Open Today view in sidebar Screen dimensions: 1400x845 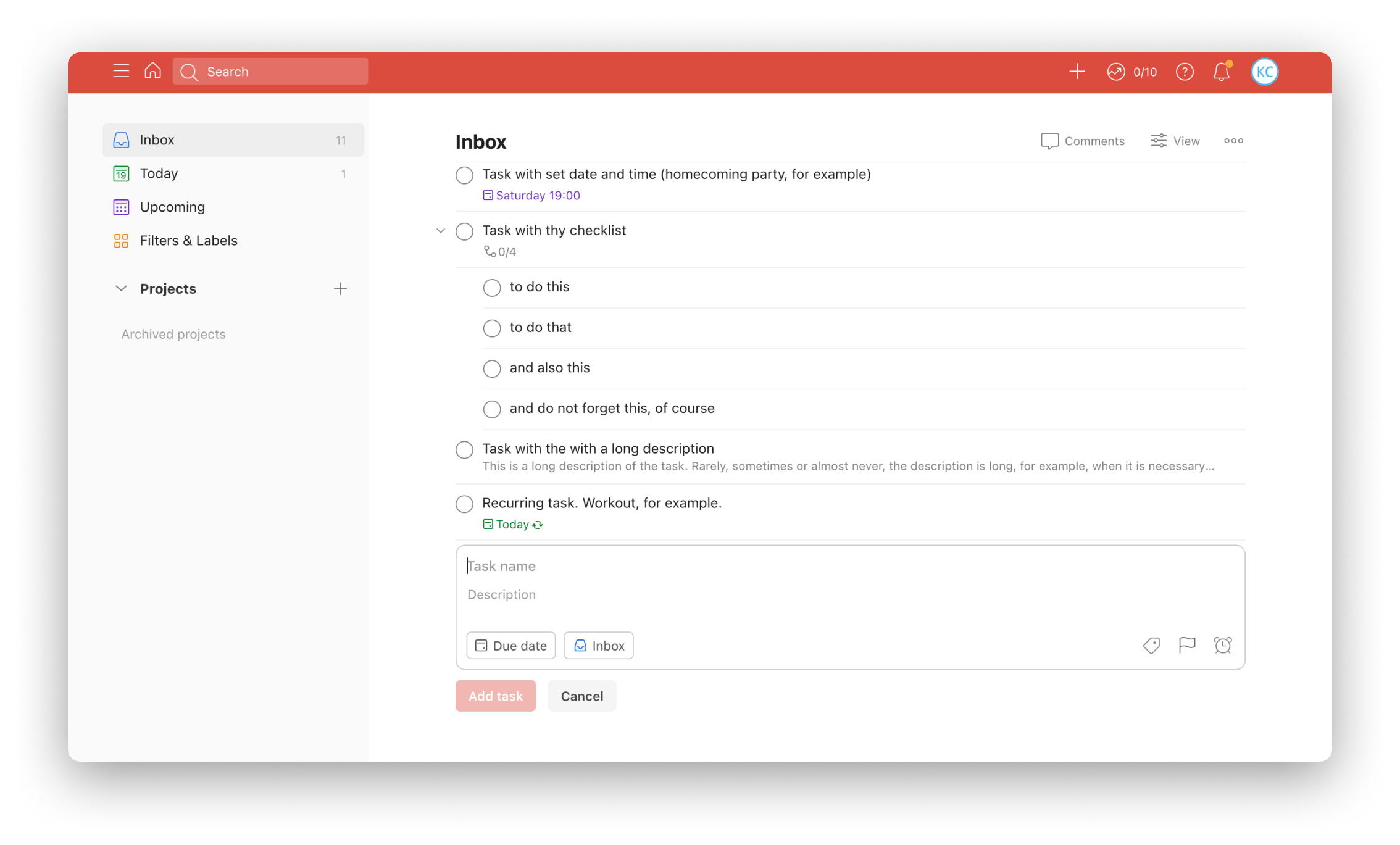pos(233,173)
